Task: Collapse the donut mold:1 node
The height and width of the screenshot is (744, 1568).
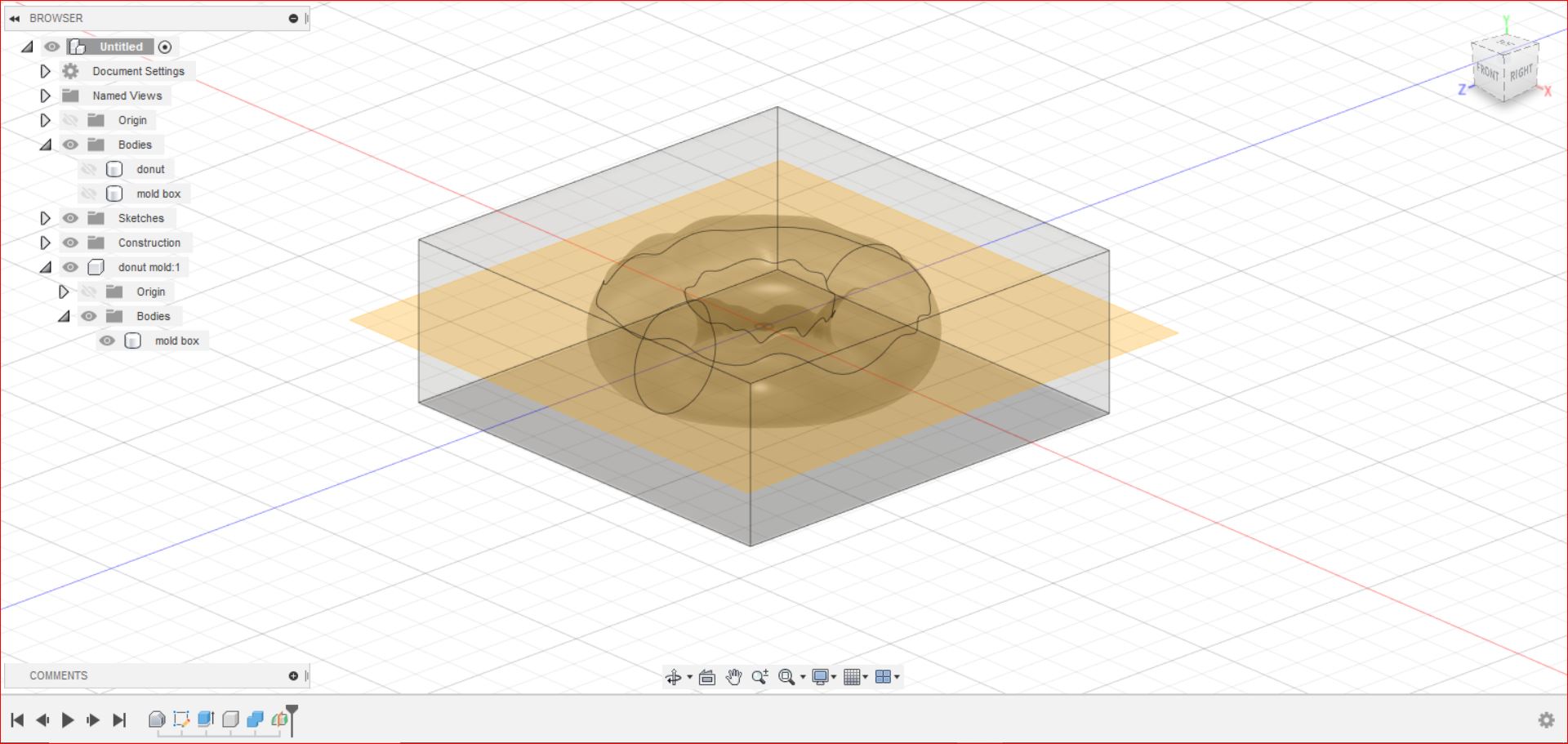Action: [46, 268]
